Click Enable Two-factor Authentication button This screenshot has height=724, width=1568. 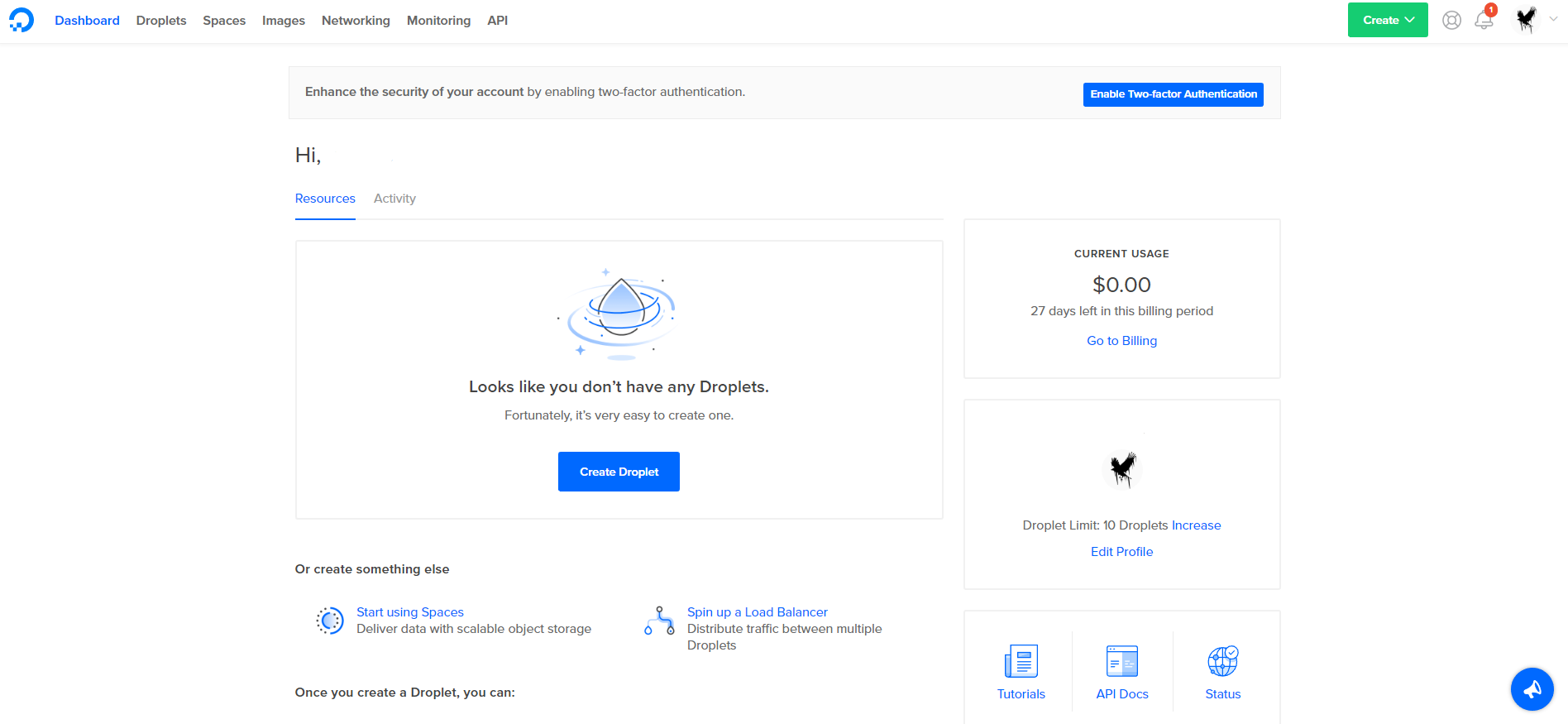[x=1174, y=94]
